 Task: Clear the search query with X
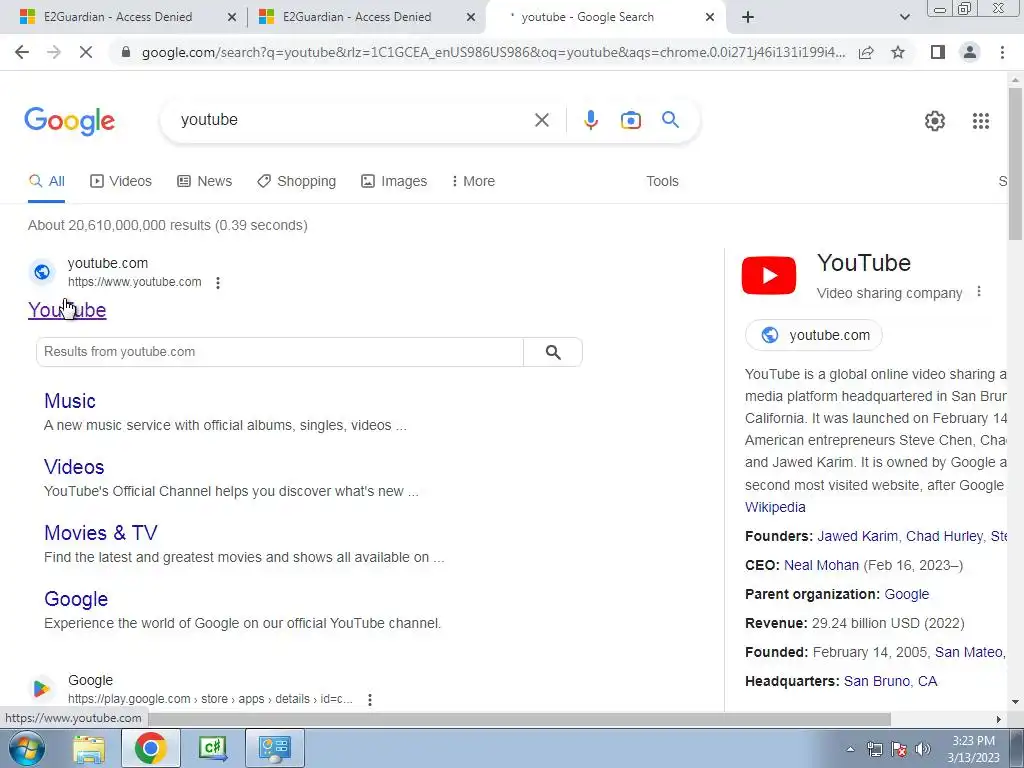(x=541, y=120)
